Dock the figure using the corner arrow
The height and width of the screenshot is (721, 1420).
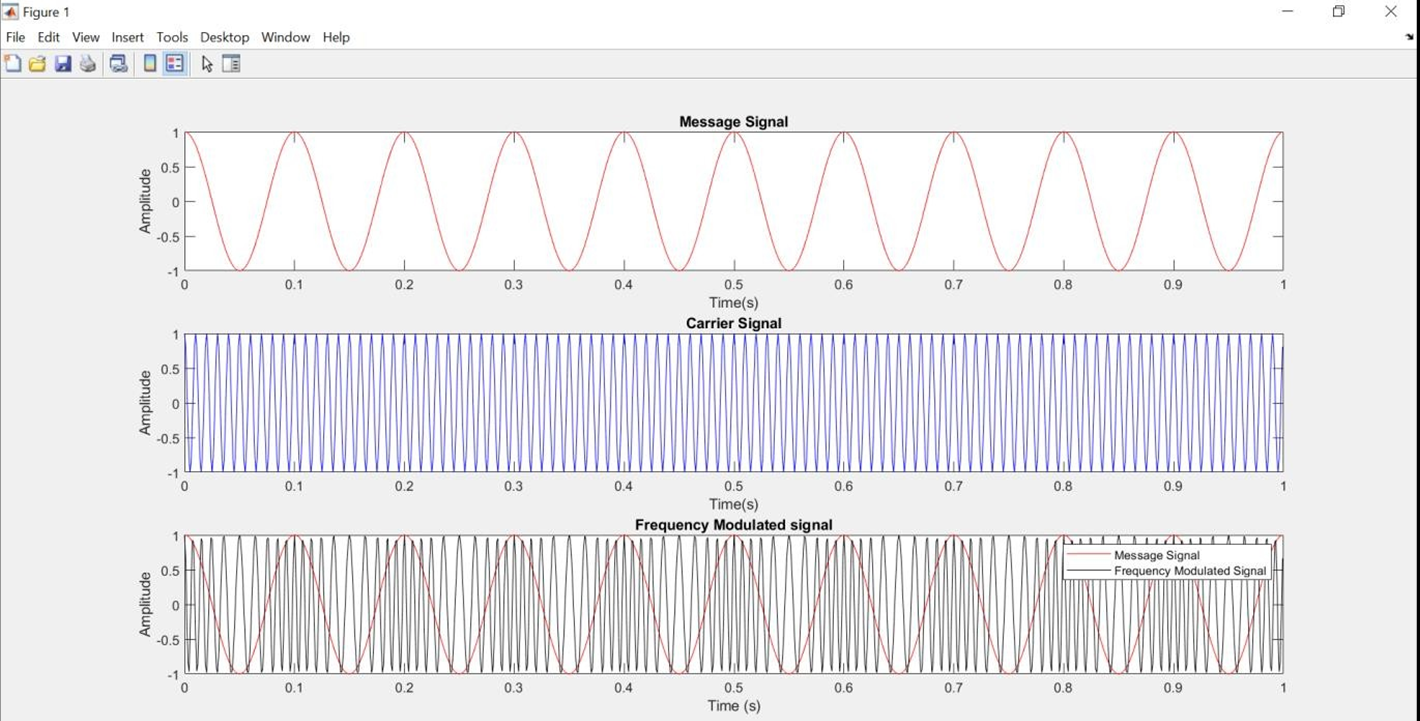1408,35
